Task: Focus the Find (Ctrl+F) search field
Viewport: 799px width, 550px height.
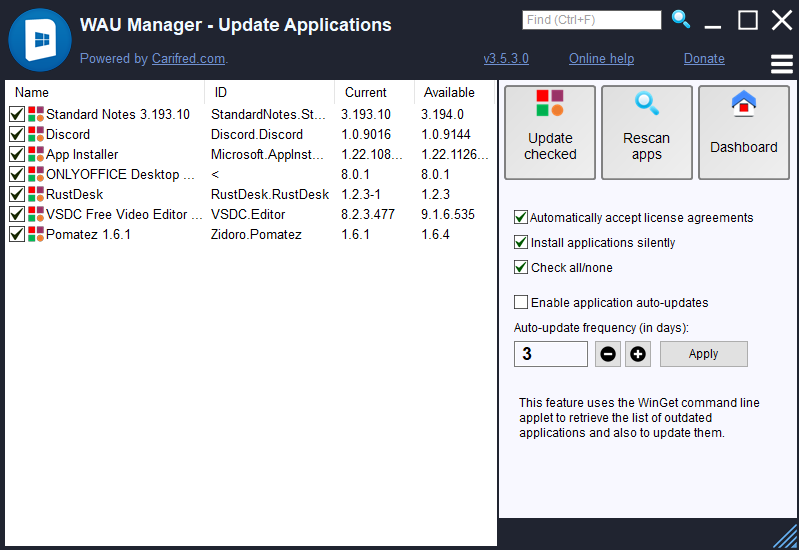Action: [592, 20]
